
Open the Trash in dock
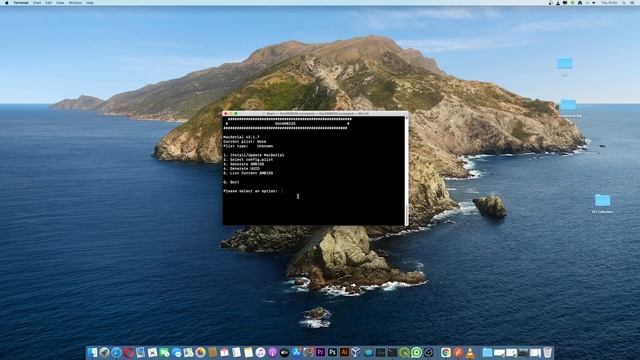click(547, 352)
